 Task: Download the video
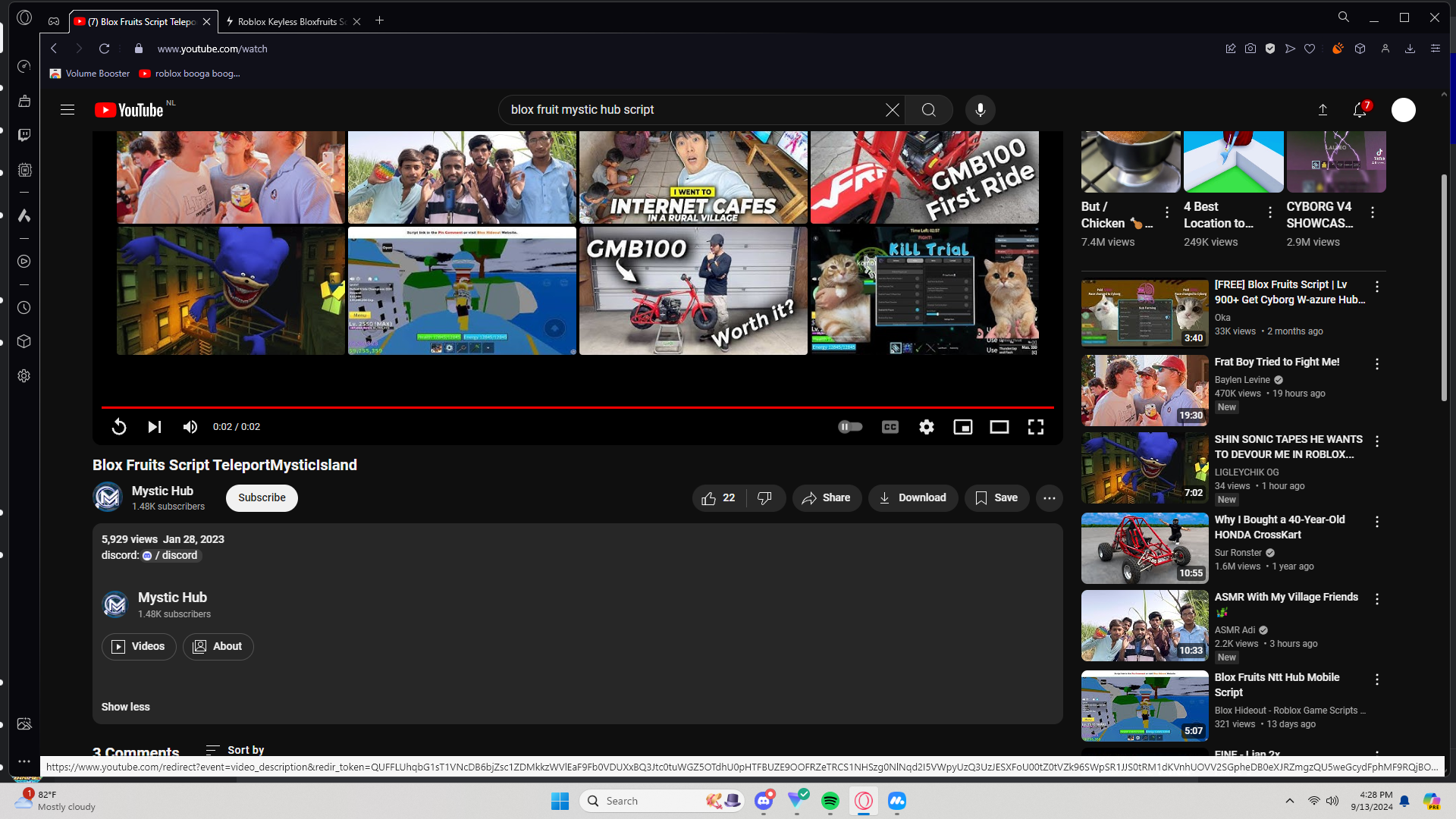tap(913, 498)
